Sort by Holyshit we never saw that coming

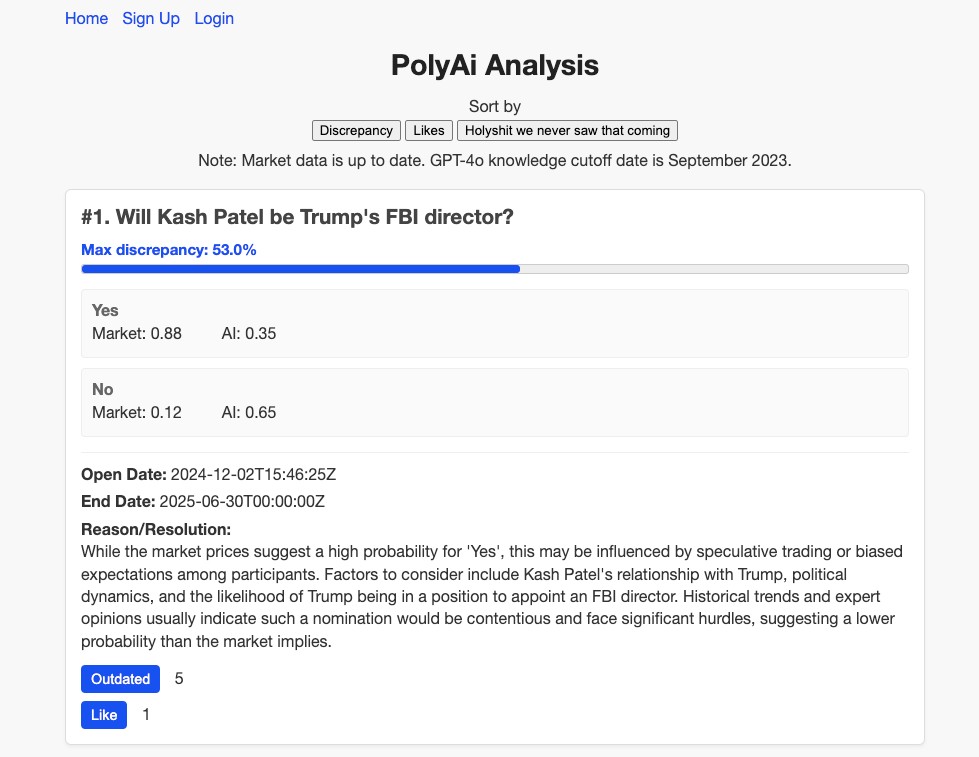pyautogui.click(x=568, y=131)
